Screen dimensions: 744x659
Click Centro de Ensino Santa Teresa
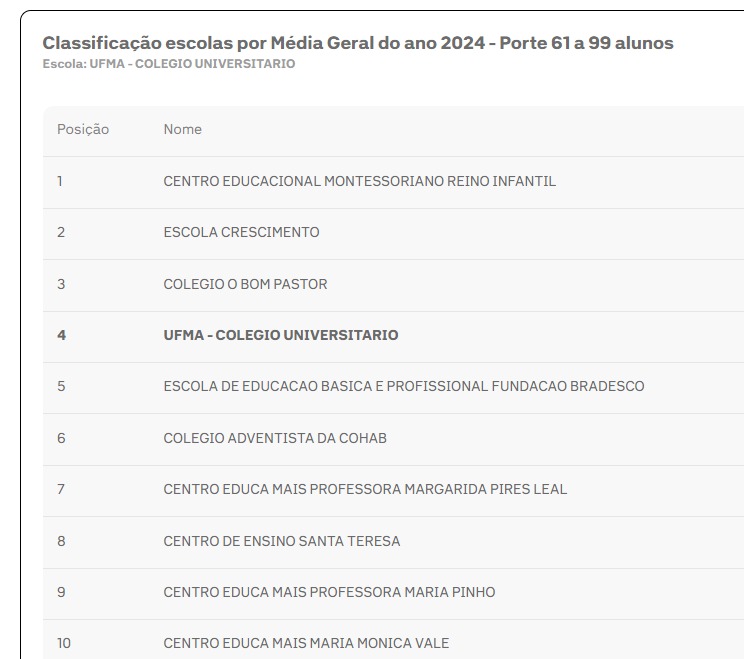click(281, 541)
